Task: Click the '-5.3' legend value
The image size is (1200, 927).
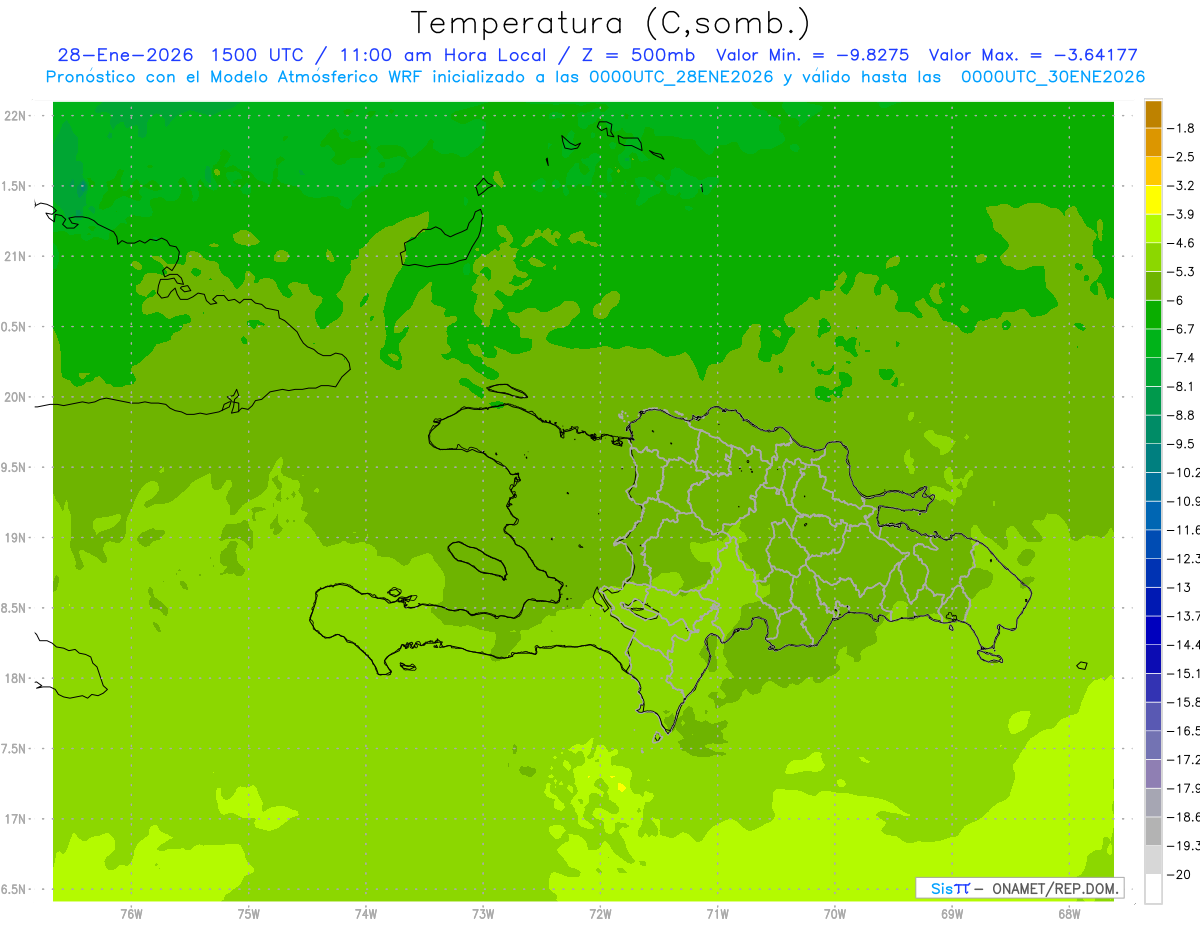Action: [1181, 271]
